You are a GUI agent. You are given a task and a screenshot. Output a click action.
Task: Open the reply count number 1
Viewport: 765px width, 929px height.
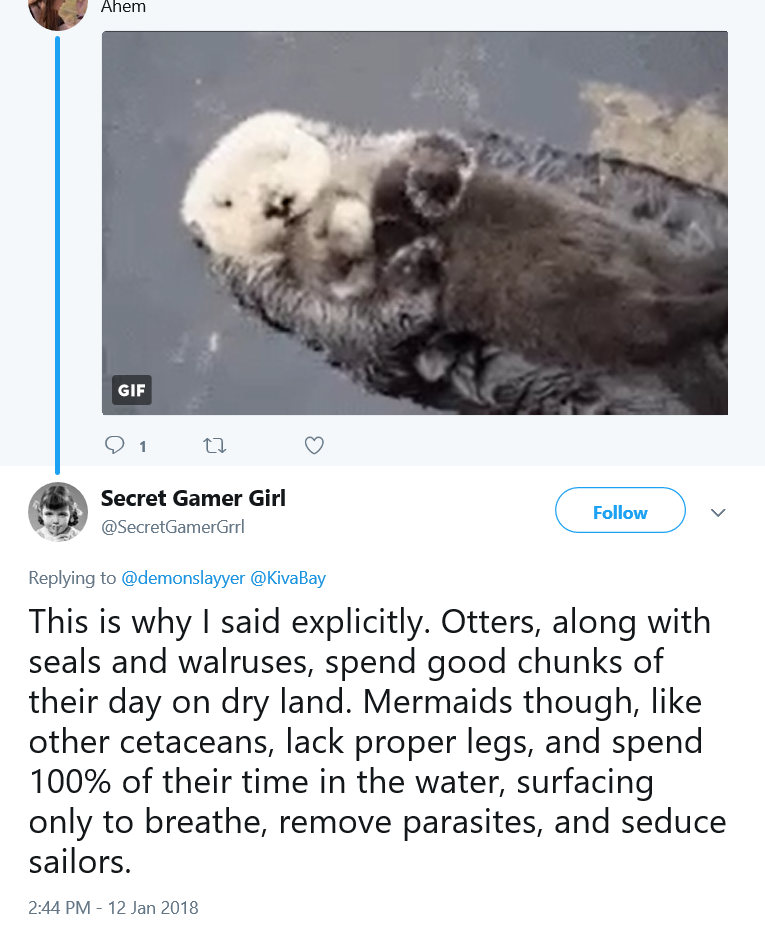coord(143,447)
